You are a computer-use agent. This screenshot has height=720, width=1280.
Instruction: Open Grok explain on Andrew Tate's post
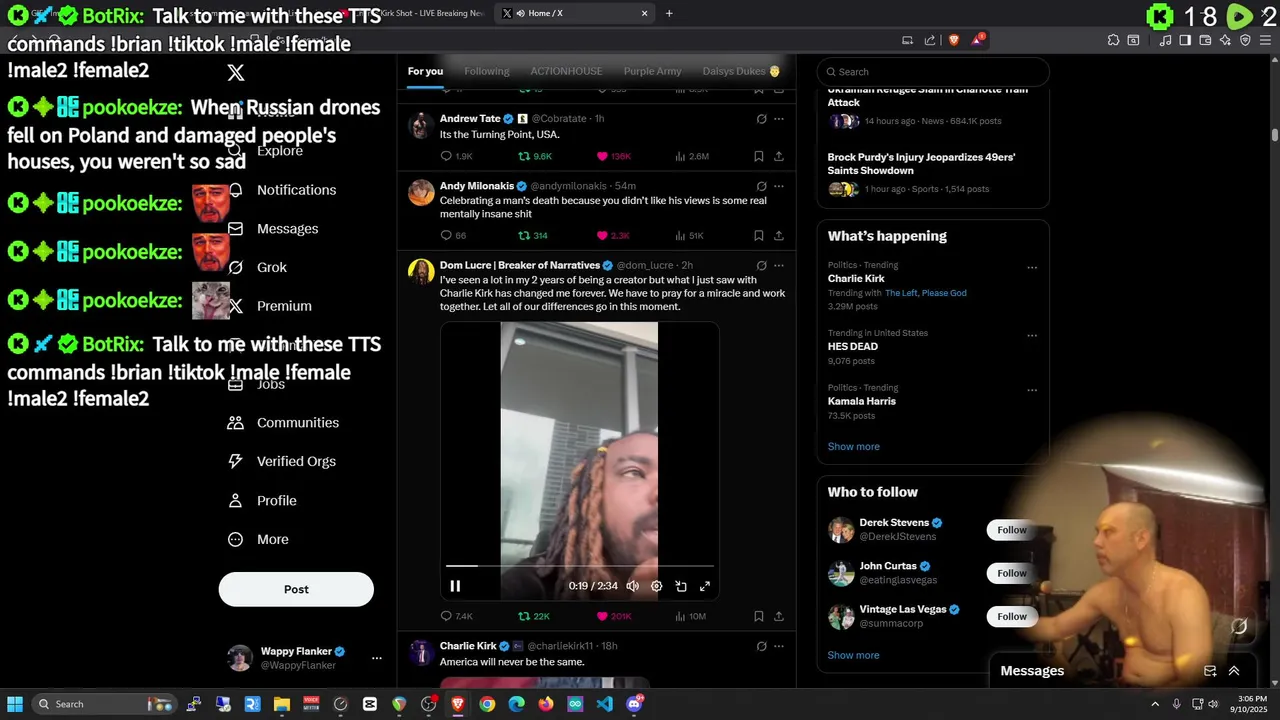[761, 119]
